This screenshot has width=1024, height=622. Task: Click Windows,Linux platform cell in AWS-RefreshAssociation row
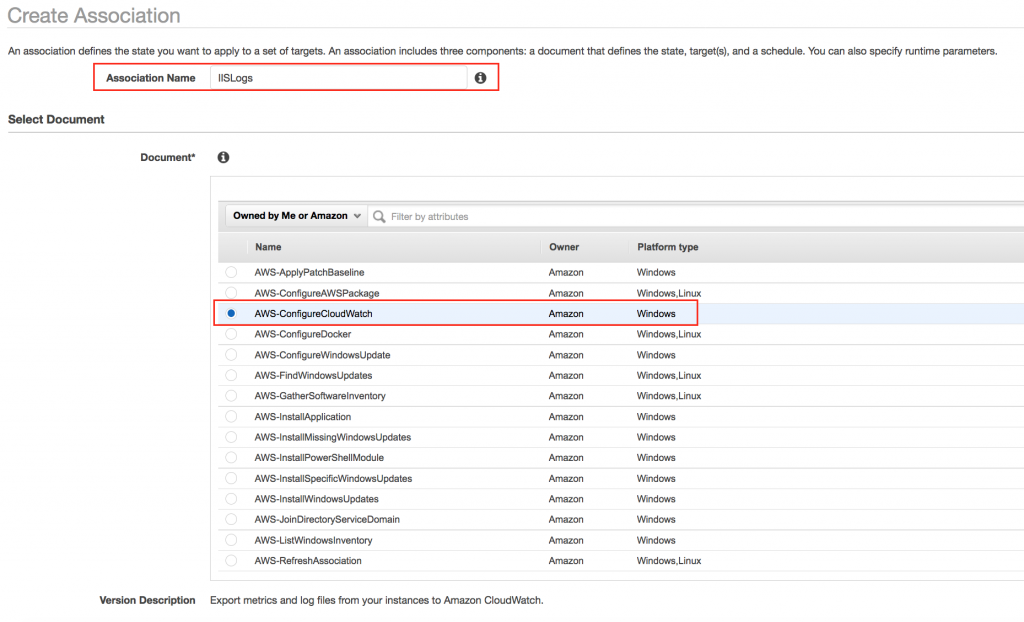669,561
